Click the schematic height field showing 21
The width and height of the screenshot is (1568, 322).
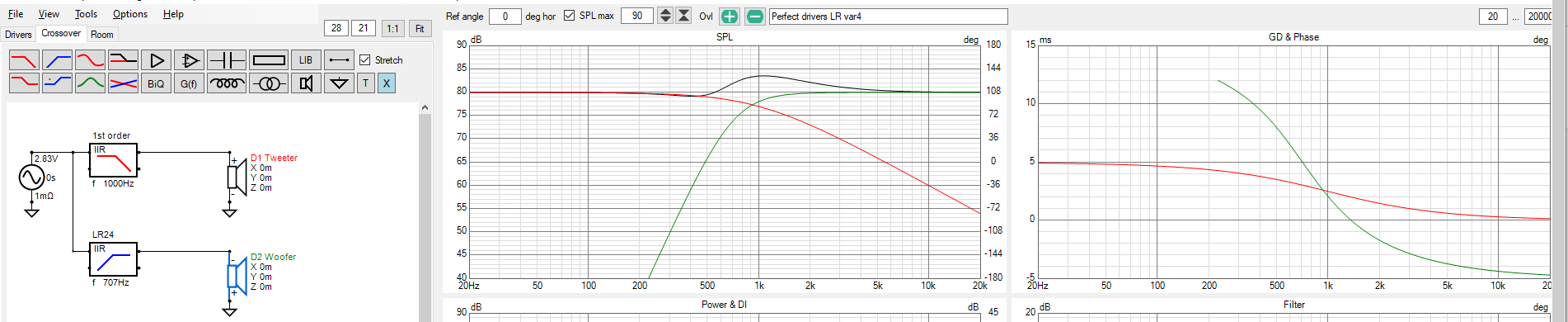click(x=364, y=28)
